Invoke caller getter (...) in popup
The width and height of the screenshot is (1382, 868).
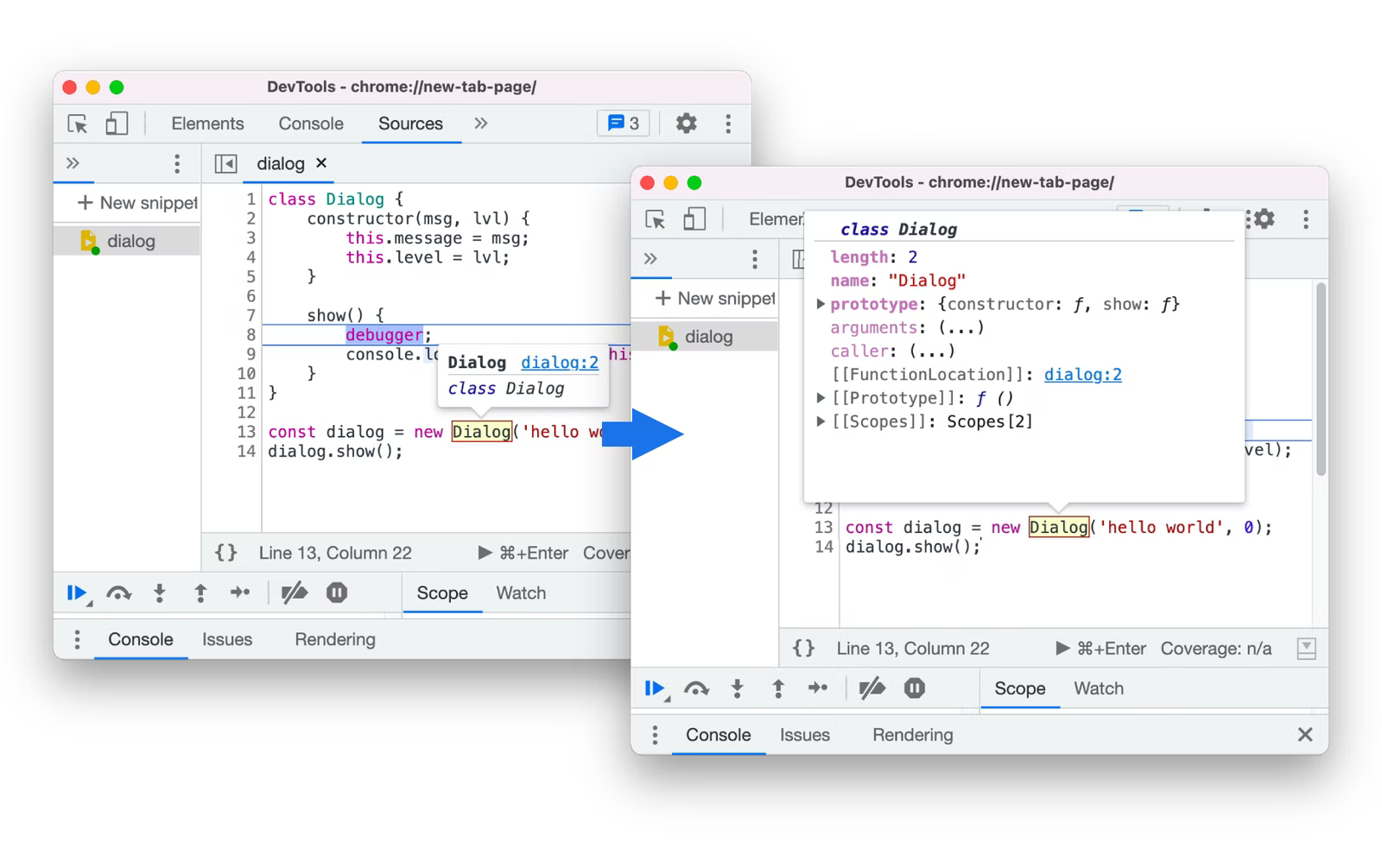coord(932,352)
